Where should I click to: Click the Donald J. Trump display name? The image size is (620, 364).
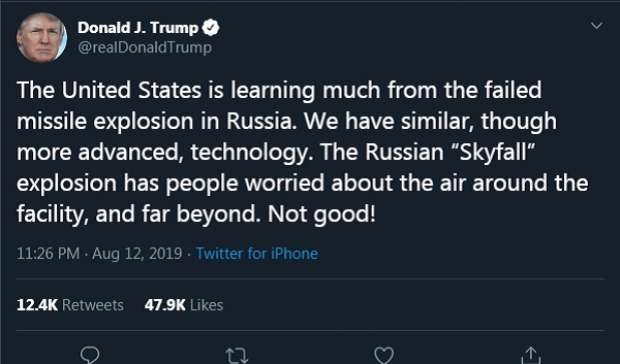138,28
